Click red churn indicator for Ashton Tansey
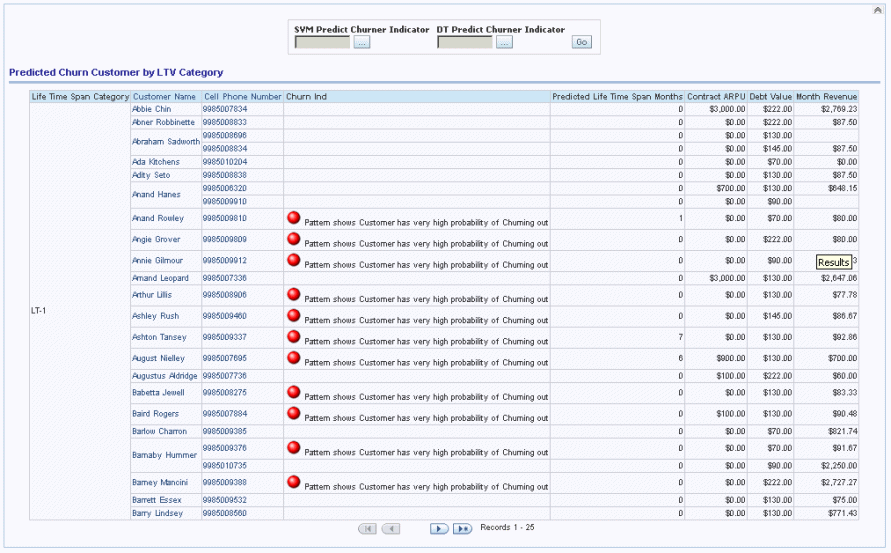891x553 pixels. click(294, 336)
